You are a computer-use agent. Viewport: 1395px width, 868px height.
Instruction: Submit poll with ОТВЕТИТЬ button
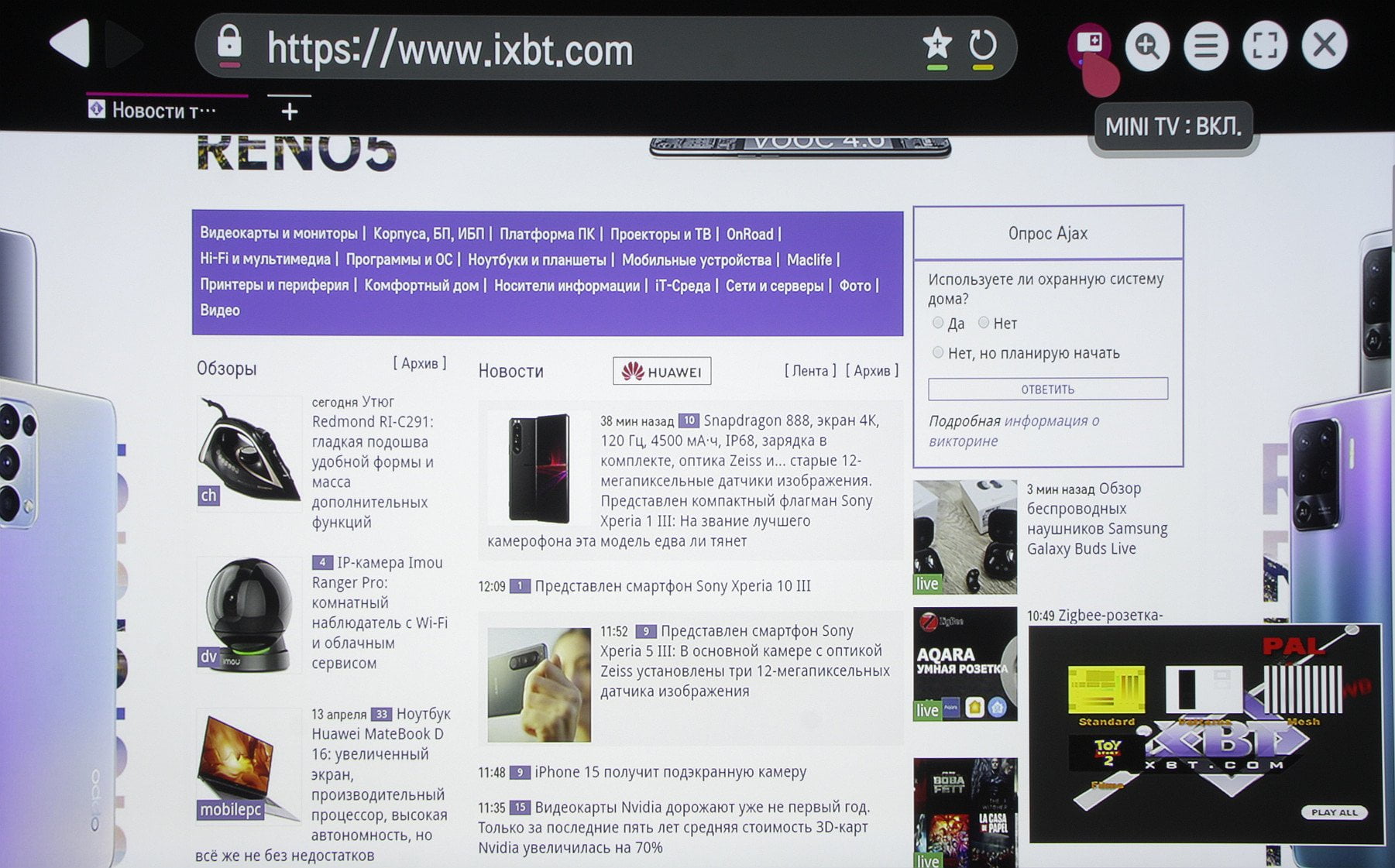(1048, 389)
